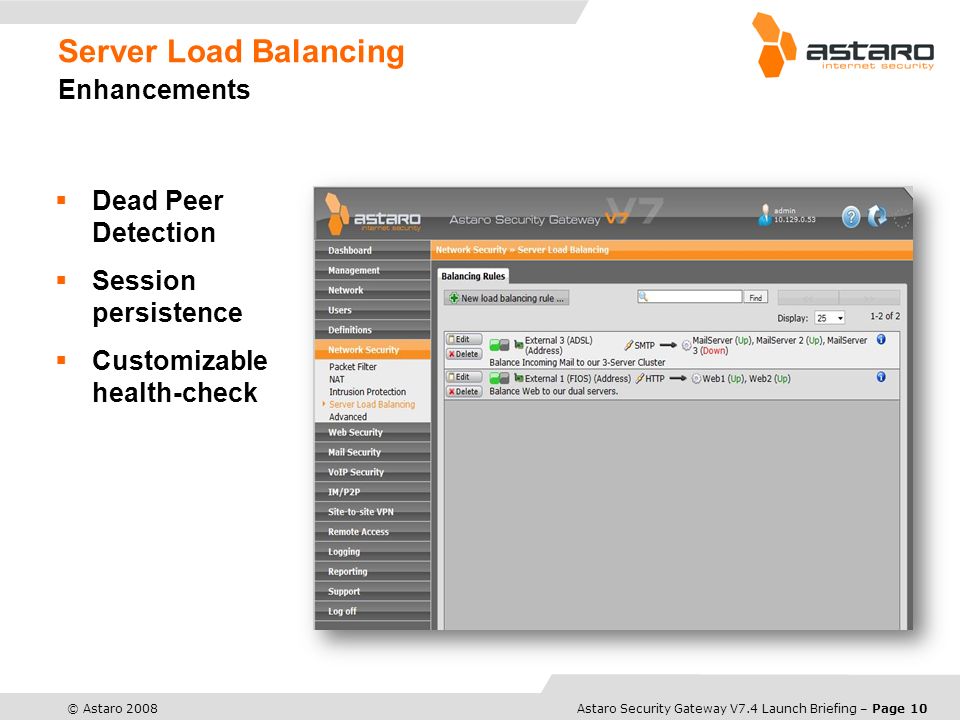Open the help question mark icon
The width and height of the screenshot is (960, 720).
click(x=850, y=217)
